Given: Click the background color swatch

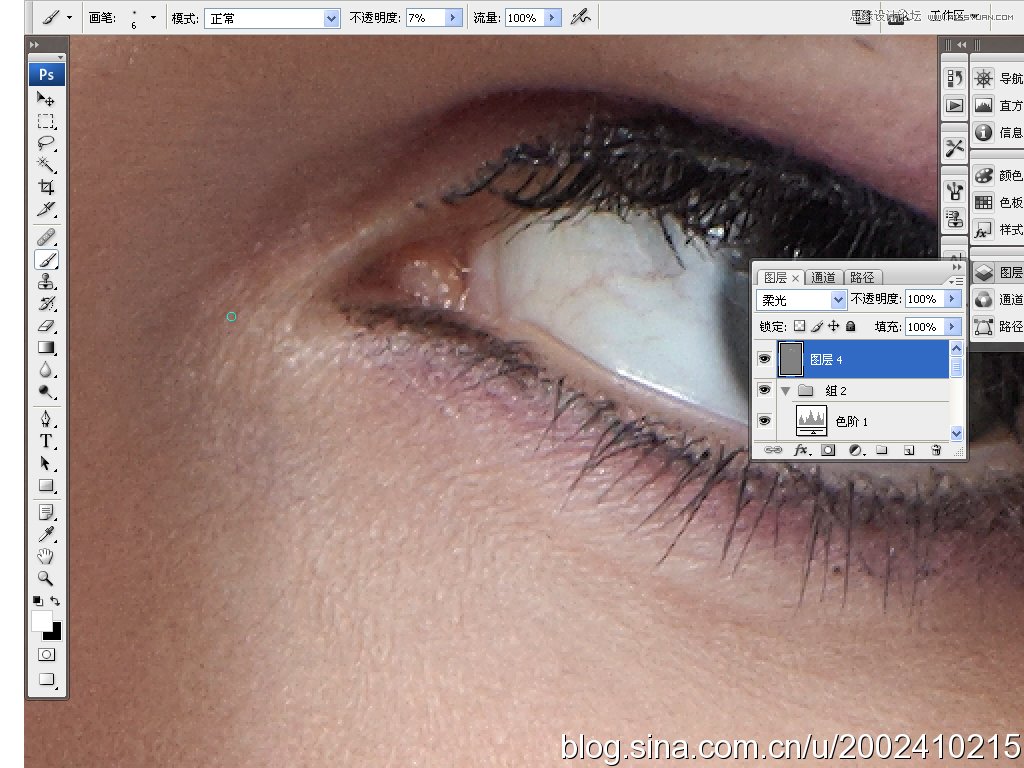Looking at the screenshot, I should (x=56, y=634).
